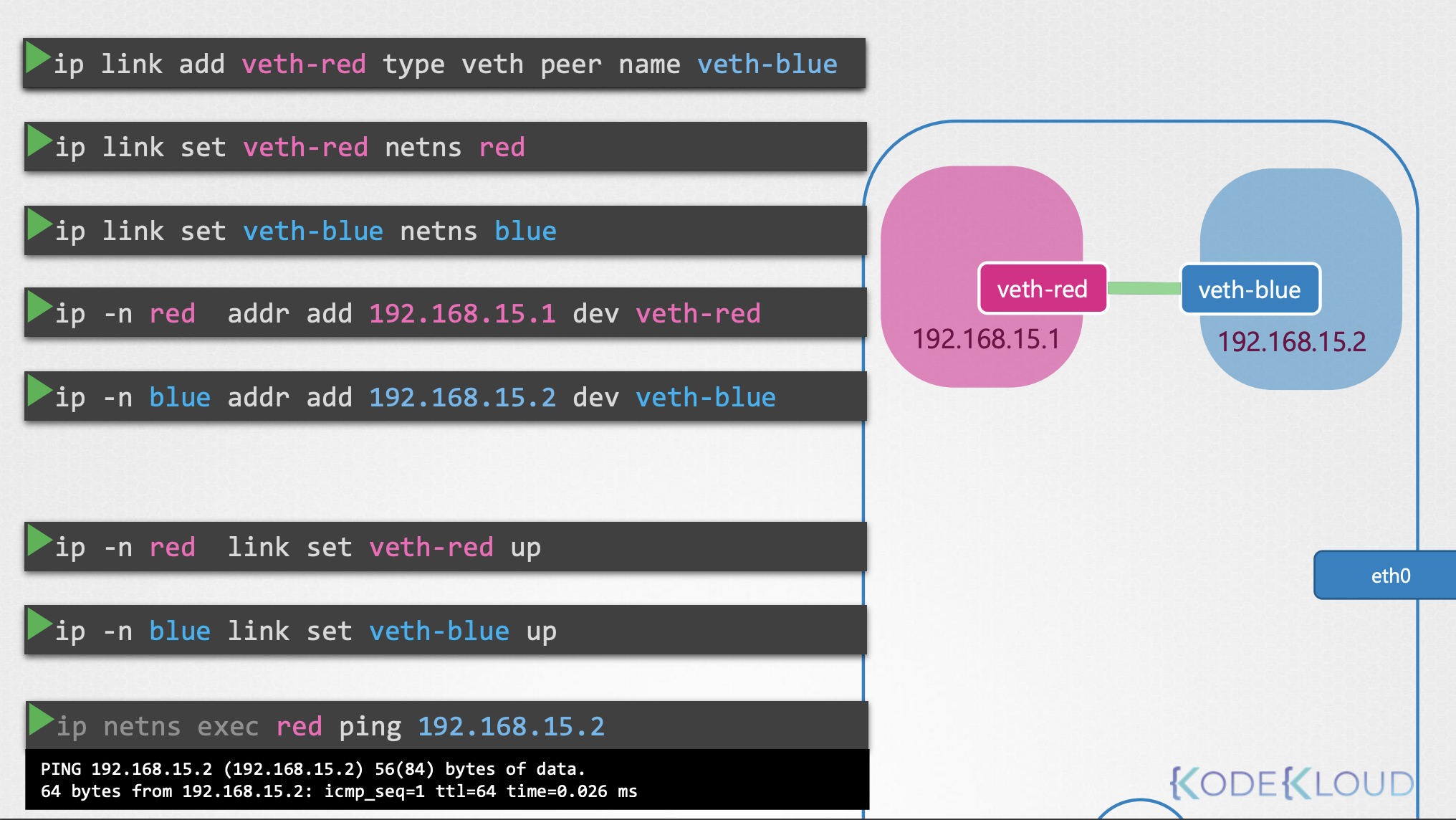Click 'up' in the 'veth-blue up' command

[x=541, y=633]
